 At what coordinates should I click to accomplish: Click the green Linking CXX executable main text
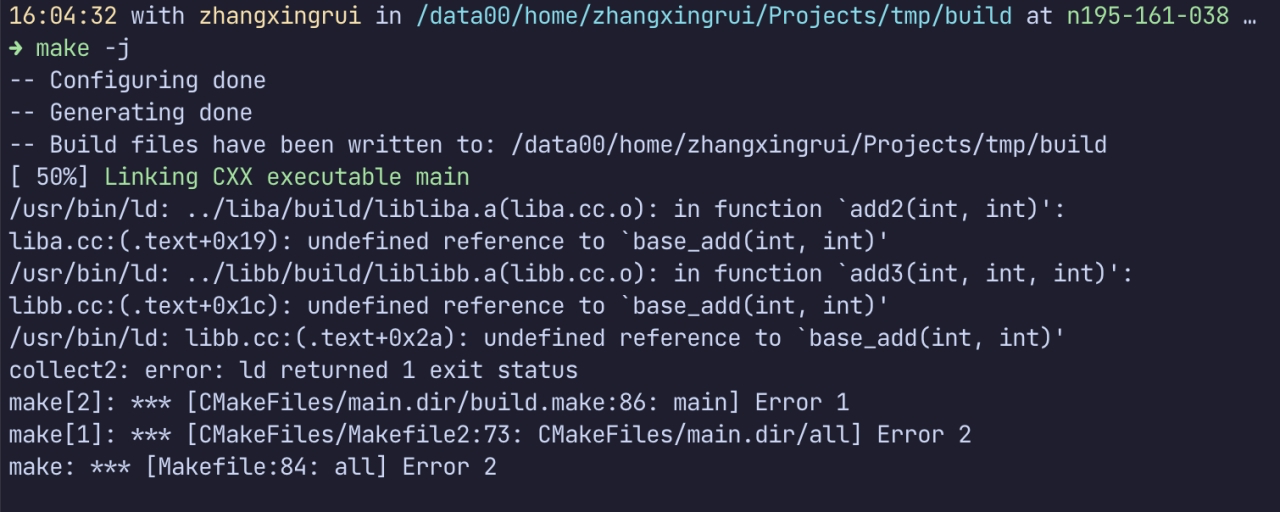[x=287, y=177]
